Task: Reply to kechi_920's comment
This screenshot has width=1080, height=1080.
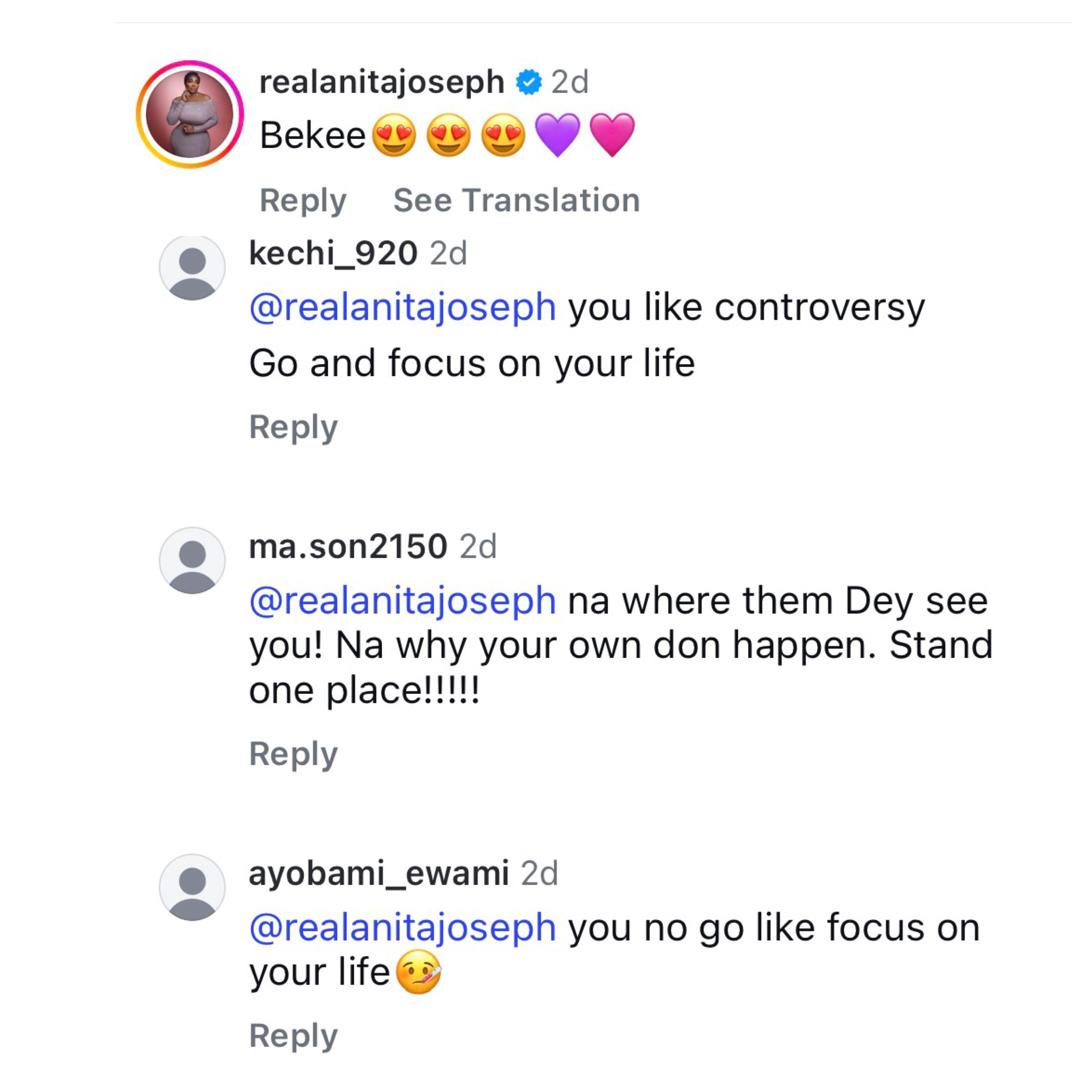Action: click(293, 427)
